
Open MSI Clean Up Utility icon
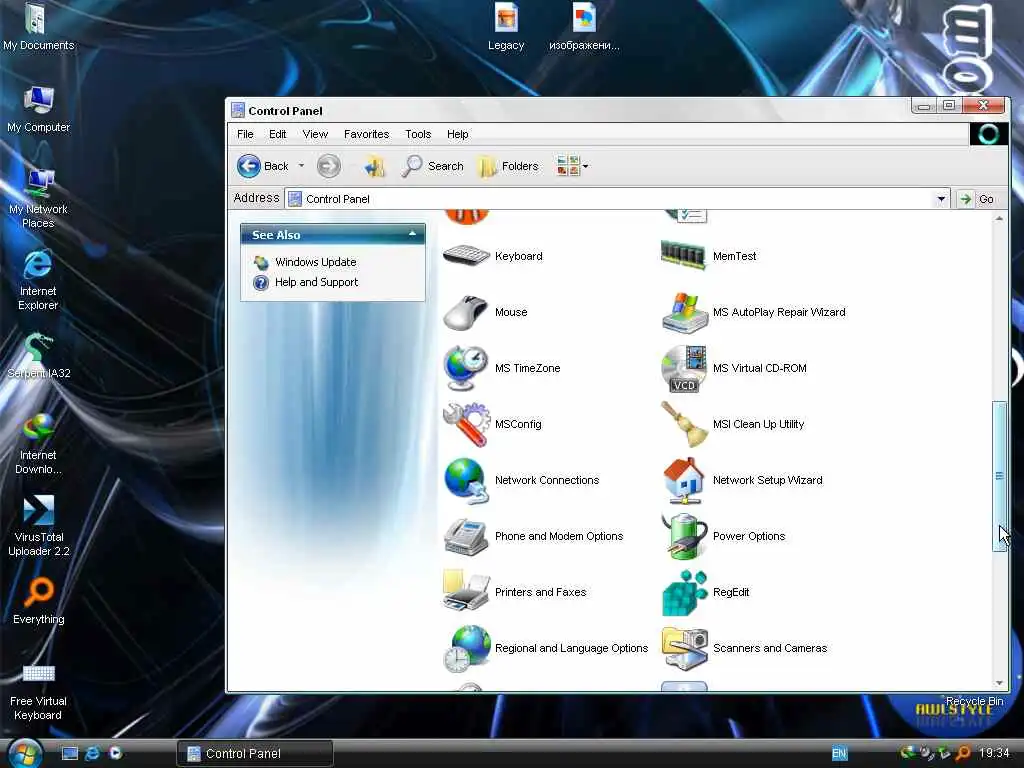coord(684,424)
